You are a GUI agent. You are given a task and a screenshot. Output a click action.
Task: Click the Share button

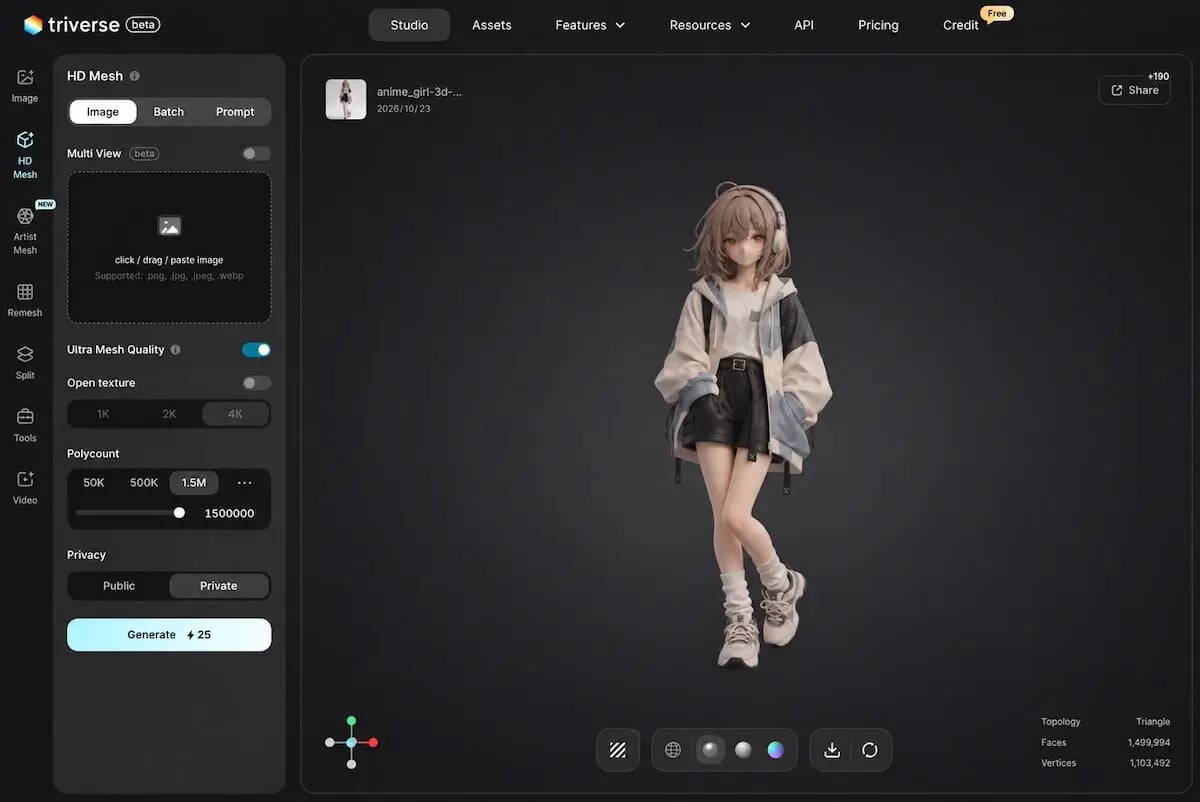[x=1135, y=90]
